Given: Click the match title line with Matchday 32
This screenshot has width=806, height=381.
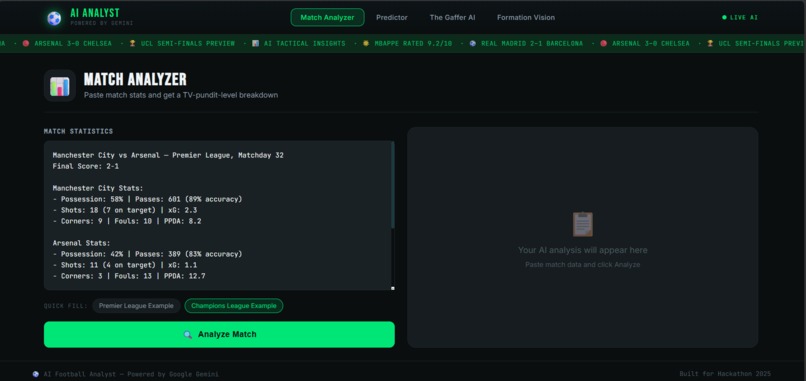Looking at the screenshot, I should point(168,155).
